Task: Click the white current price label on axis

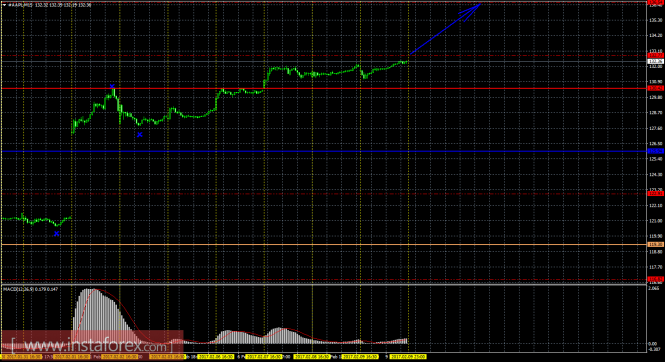Action: [x=656, y=61]
